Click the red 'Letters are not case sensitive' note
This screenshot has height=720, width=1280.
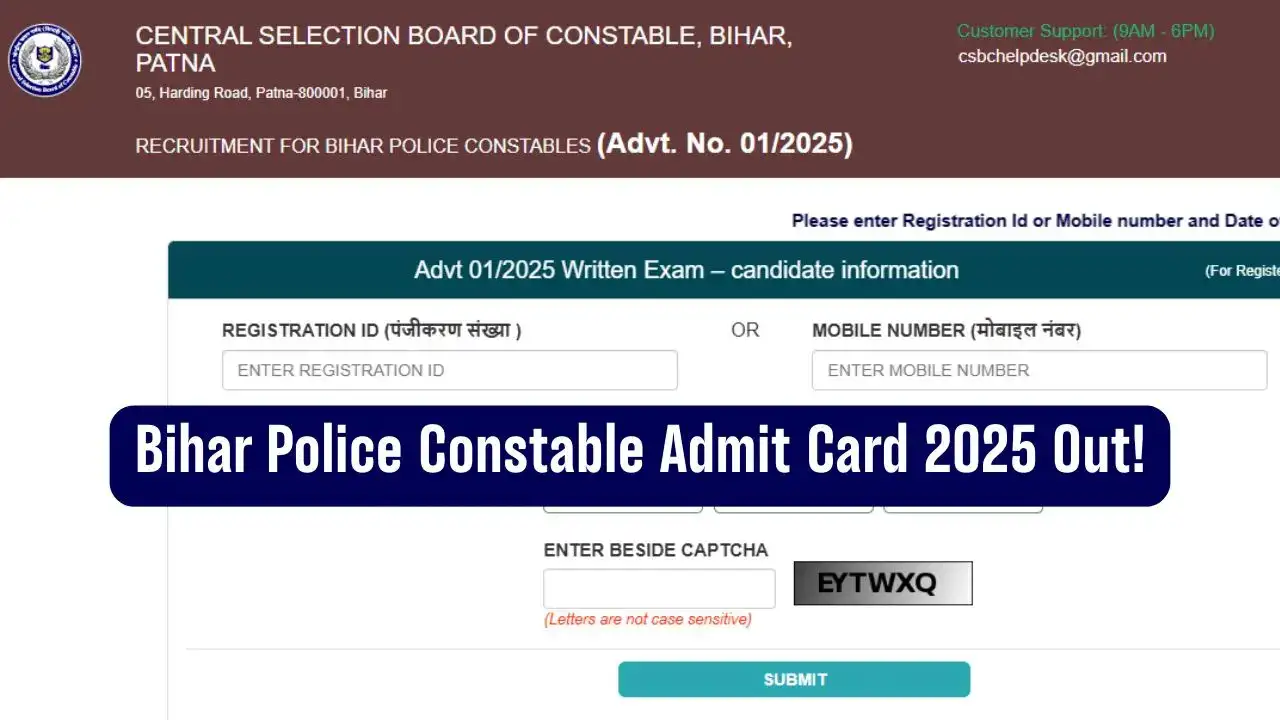[x=647, y=619]
